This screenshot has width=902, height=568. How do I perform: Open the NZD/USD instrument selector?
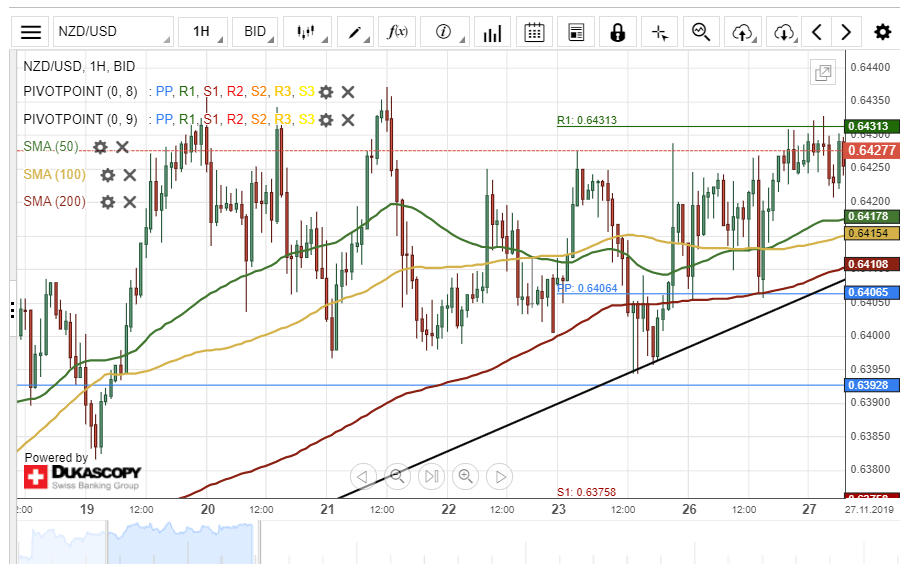(113, 32)
